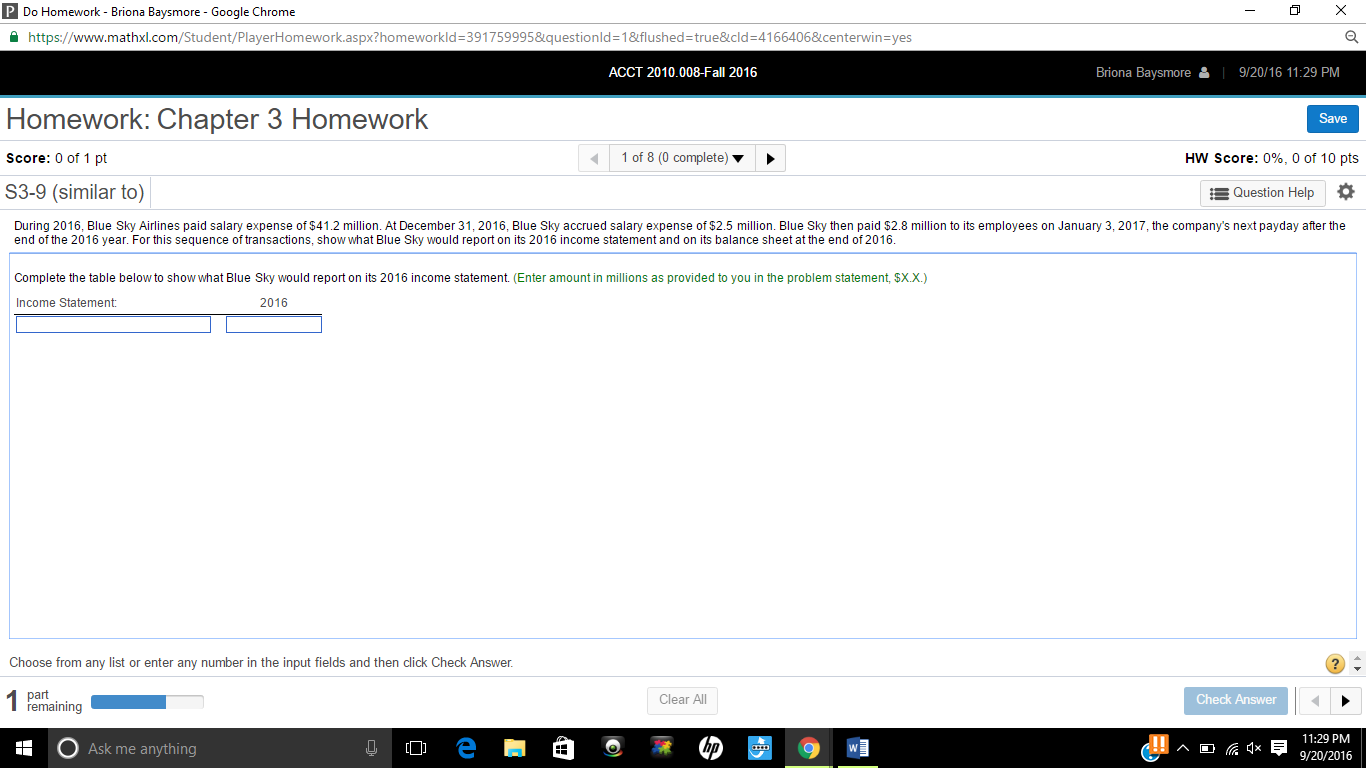Select the Check Answer button
This screenshot has height=768, width=1366.
(x=1235, y=700)
